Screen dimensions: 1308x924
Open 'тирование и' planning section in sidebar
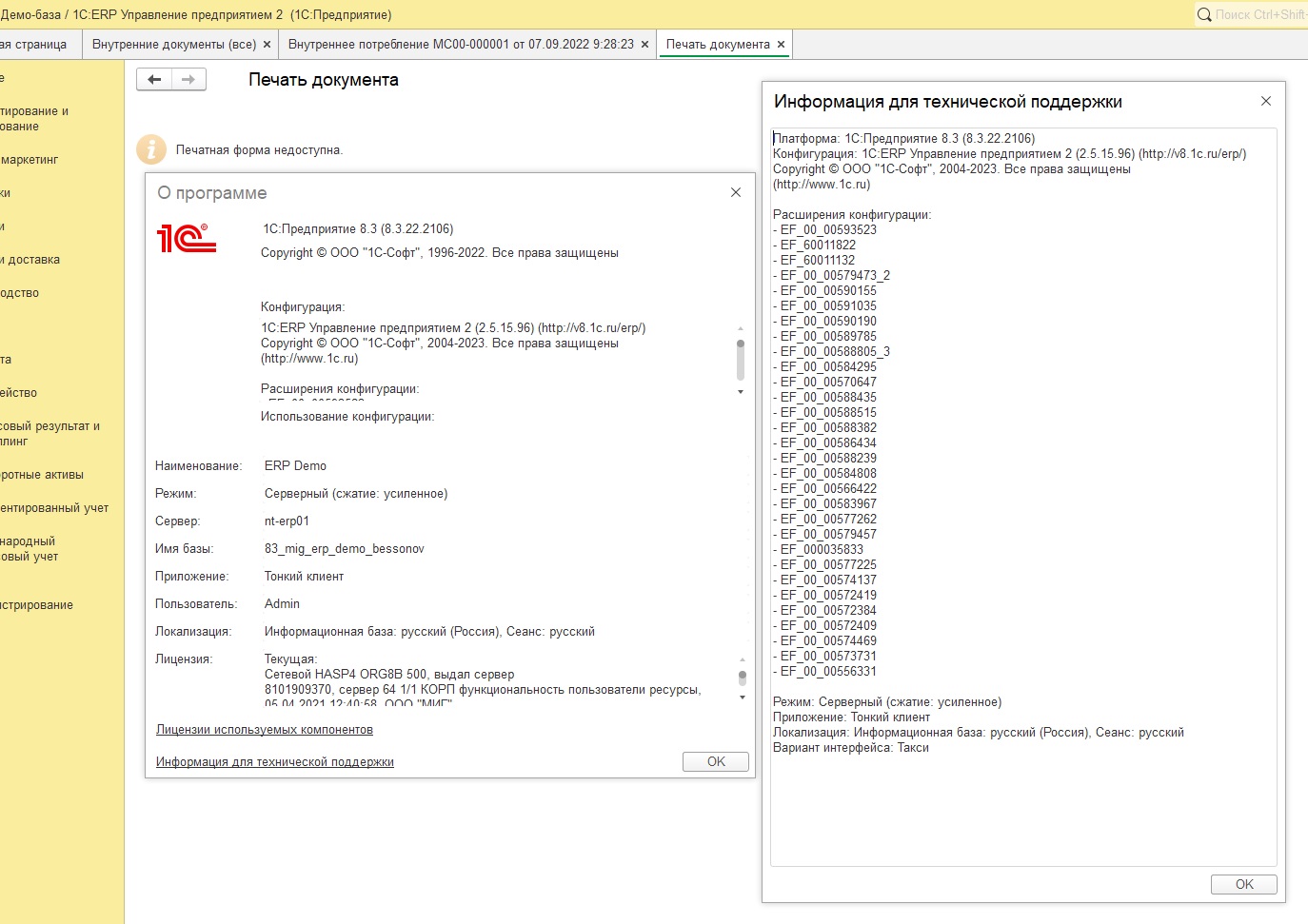point(34,119)
